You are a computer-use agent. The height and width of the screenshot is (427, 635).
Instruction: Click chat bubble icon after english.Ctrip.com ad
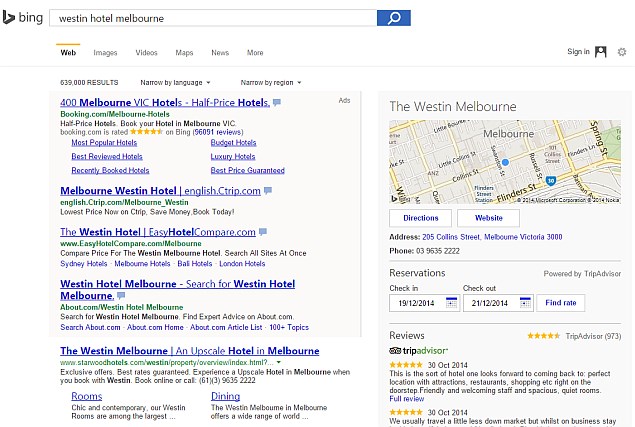[x=268, y=190]
